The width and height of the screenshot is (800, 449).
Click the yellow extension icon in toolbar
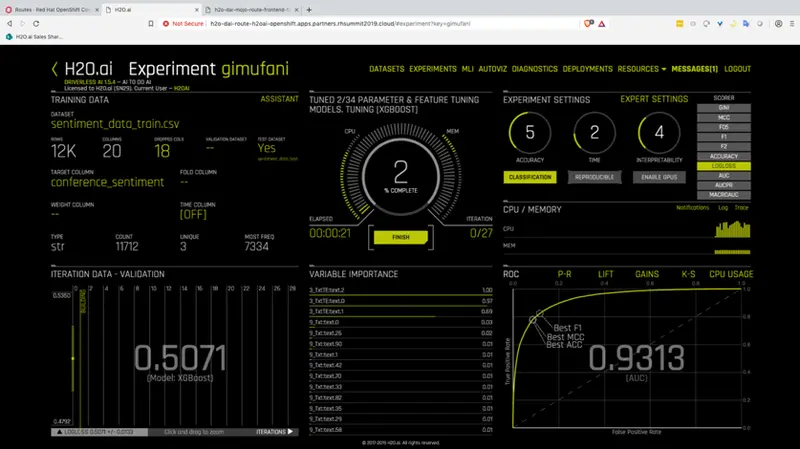pos(680,23)
